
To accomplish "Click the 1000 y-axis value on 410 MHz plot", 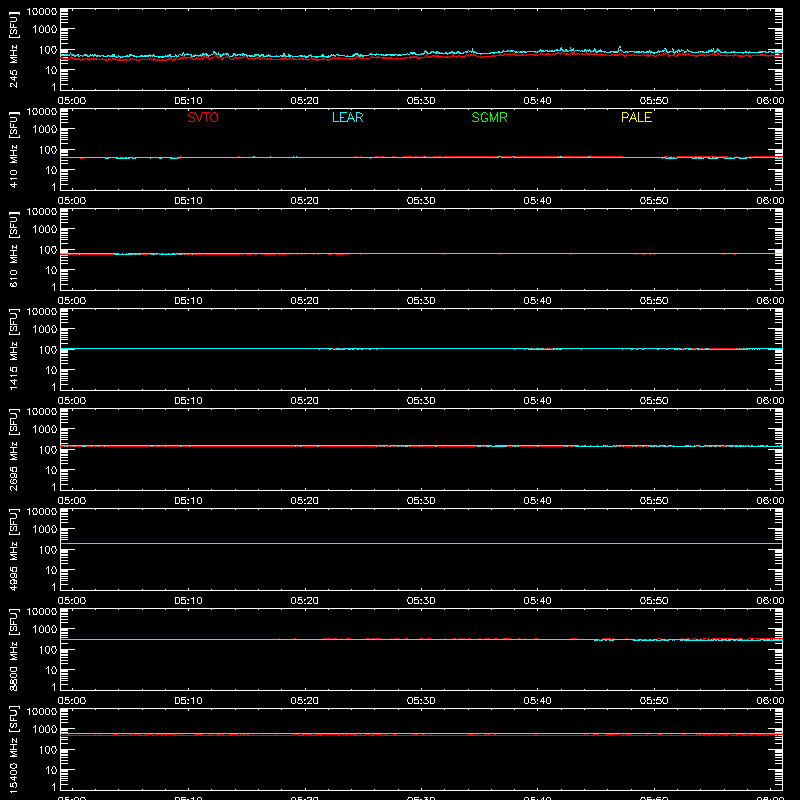I will coord(45,130).
